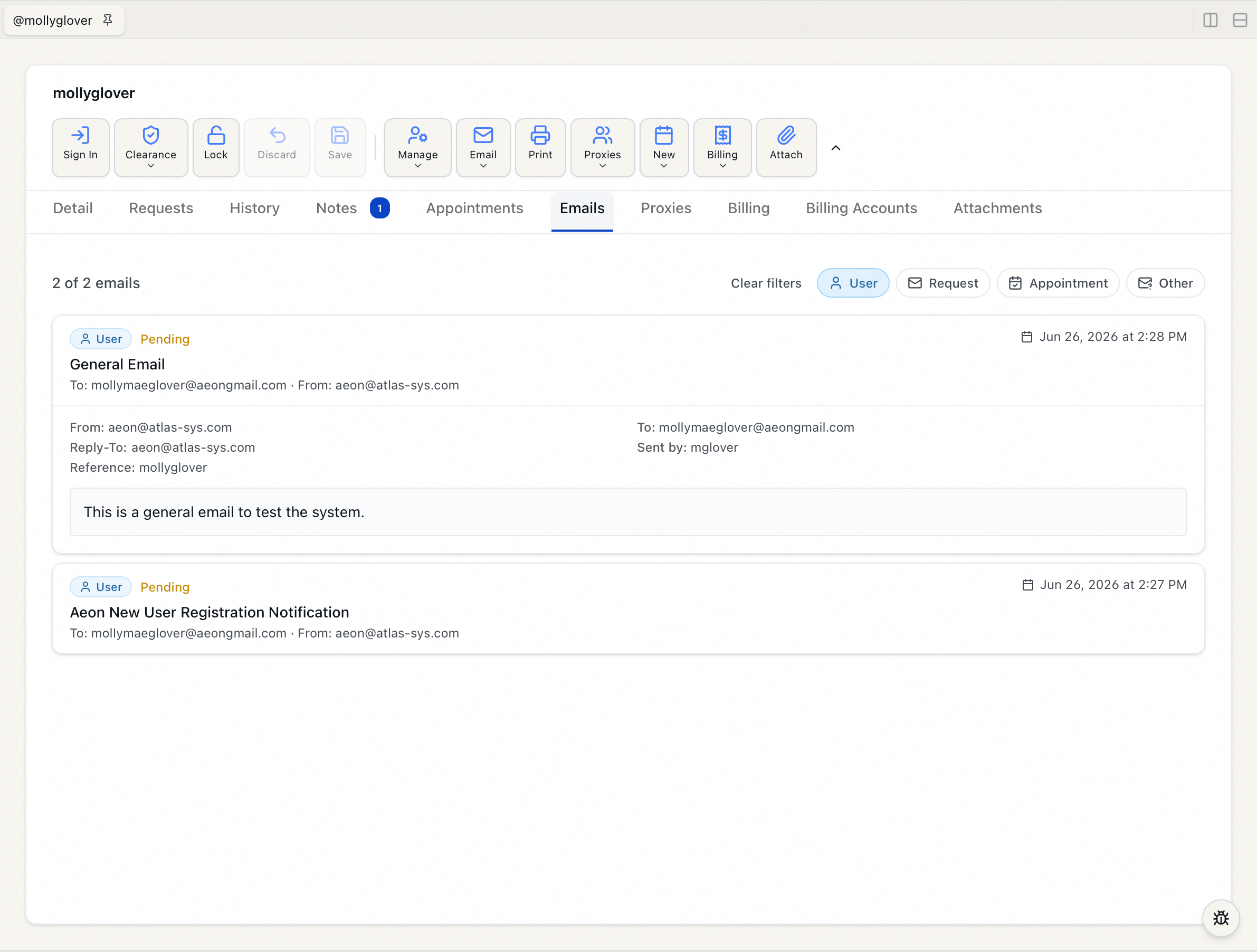Switch to the Billing Accounts tab
This screenshot has width=1257, height=952.
(861, 208)
